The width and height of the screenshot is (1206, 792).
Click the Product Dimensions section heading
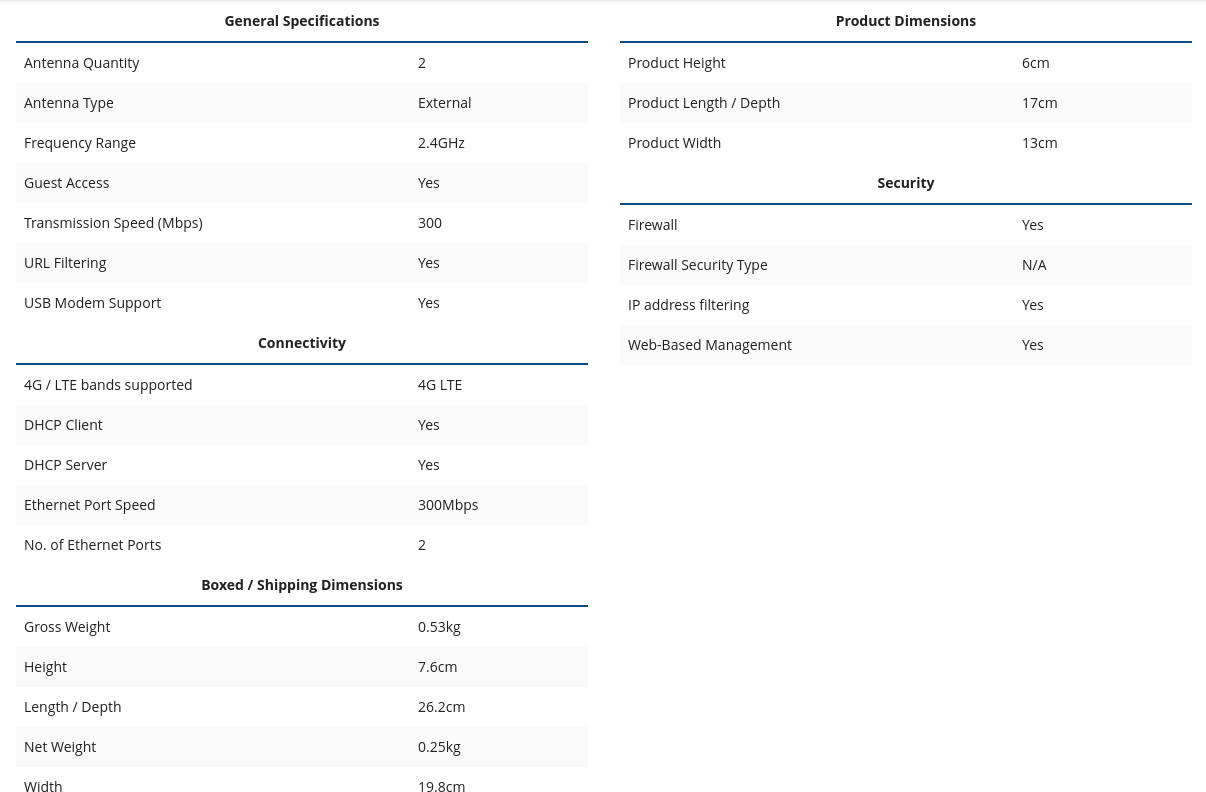(x=905, y=21)
